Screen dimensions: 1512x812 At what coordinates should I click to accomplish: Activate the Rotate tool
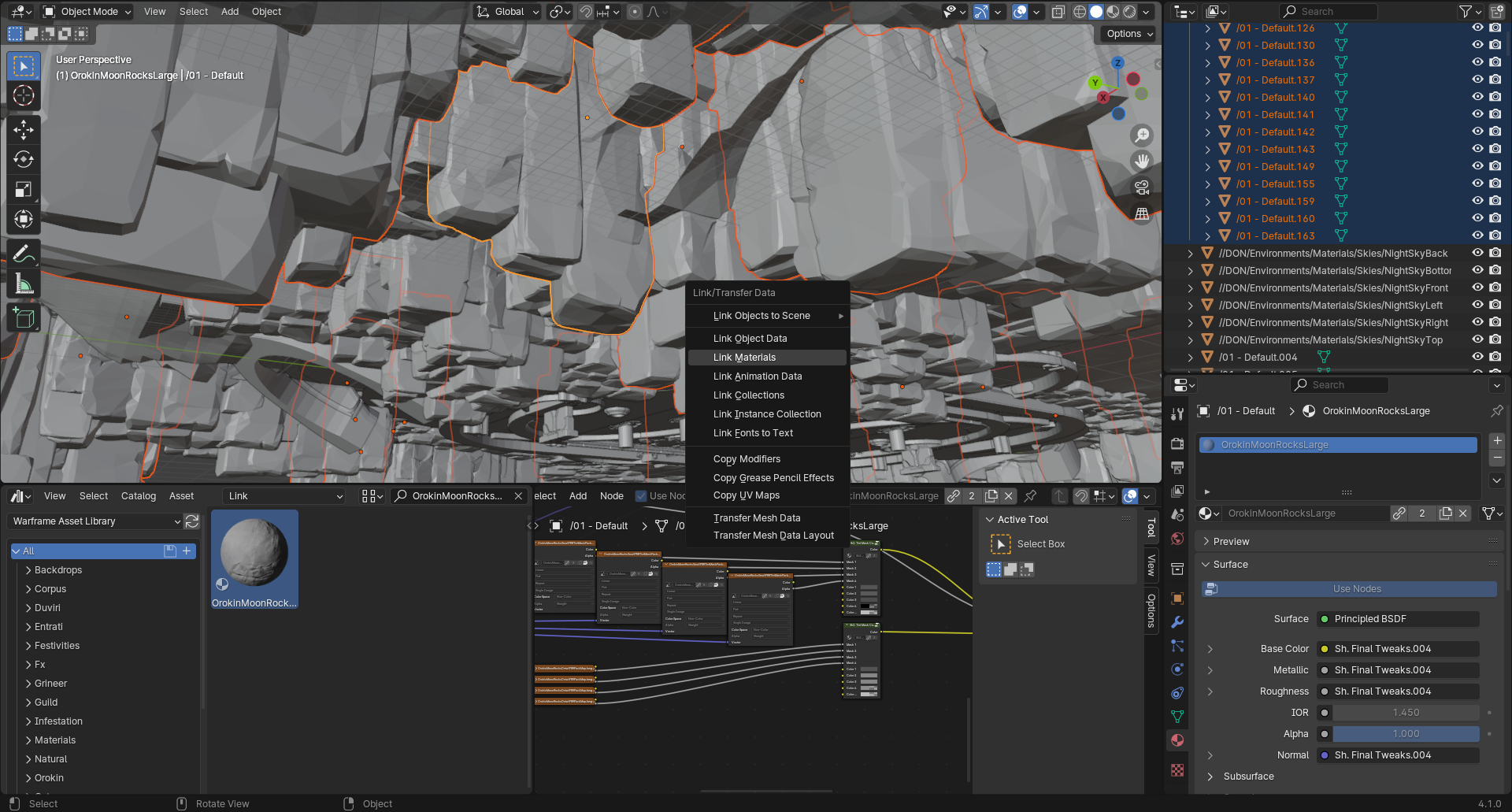click(x=24, y=160)
